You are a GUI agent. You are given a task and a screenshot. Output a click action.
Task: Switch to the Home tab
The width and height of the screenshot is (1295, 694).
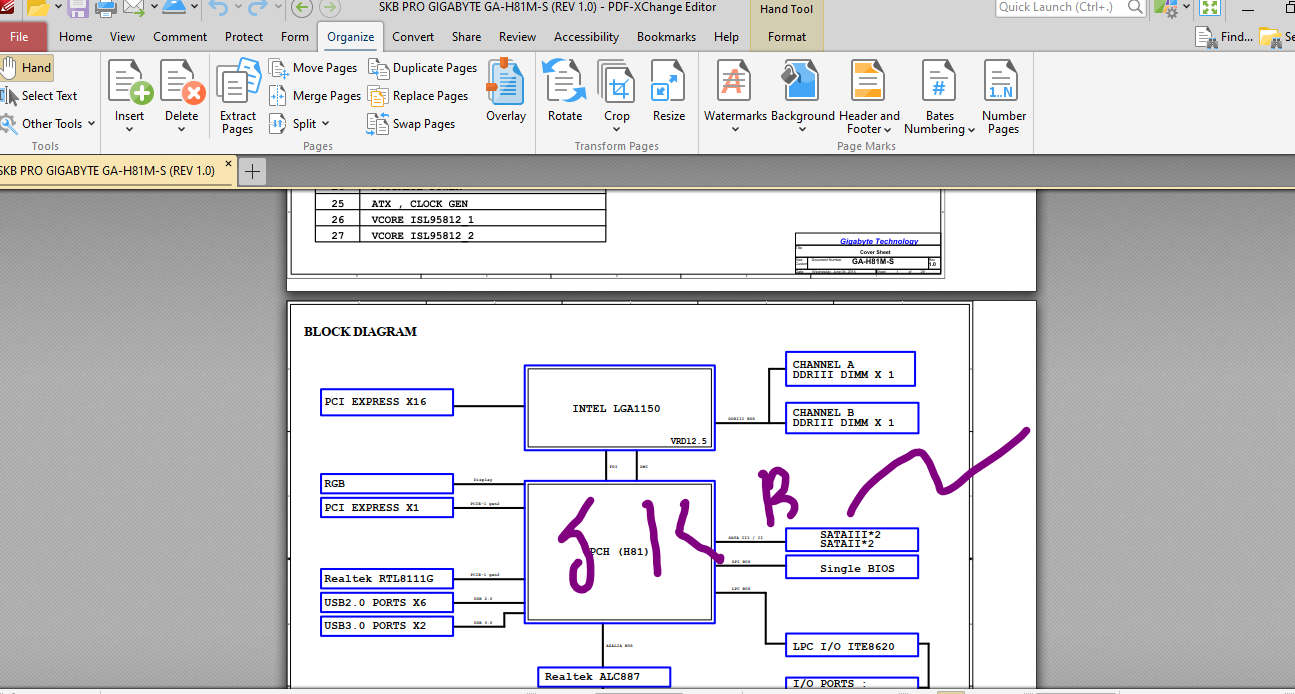[x=76, y=37]
